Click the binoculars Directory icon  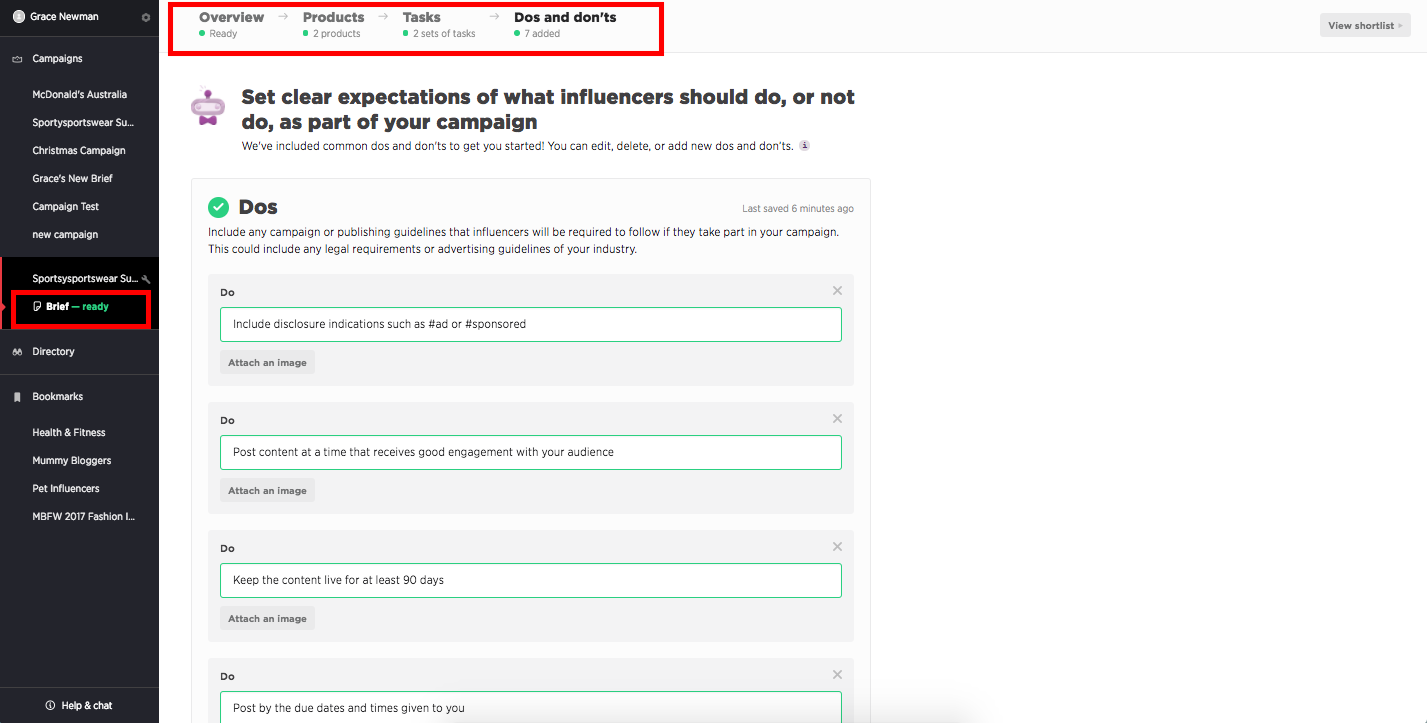click(x=17, y=352)
